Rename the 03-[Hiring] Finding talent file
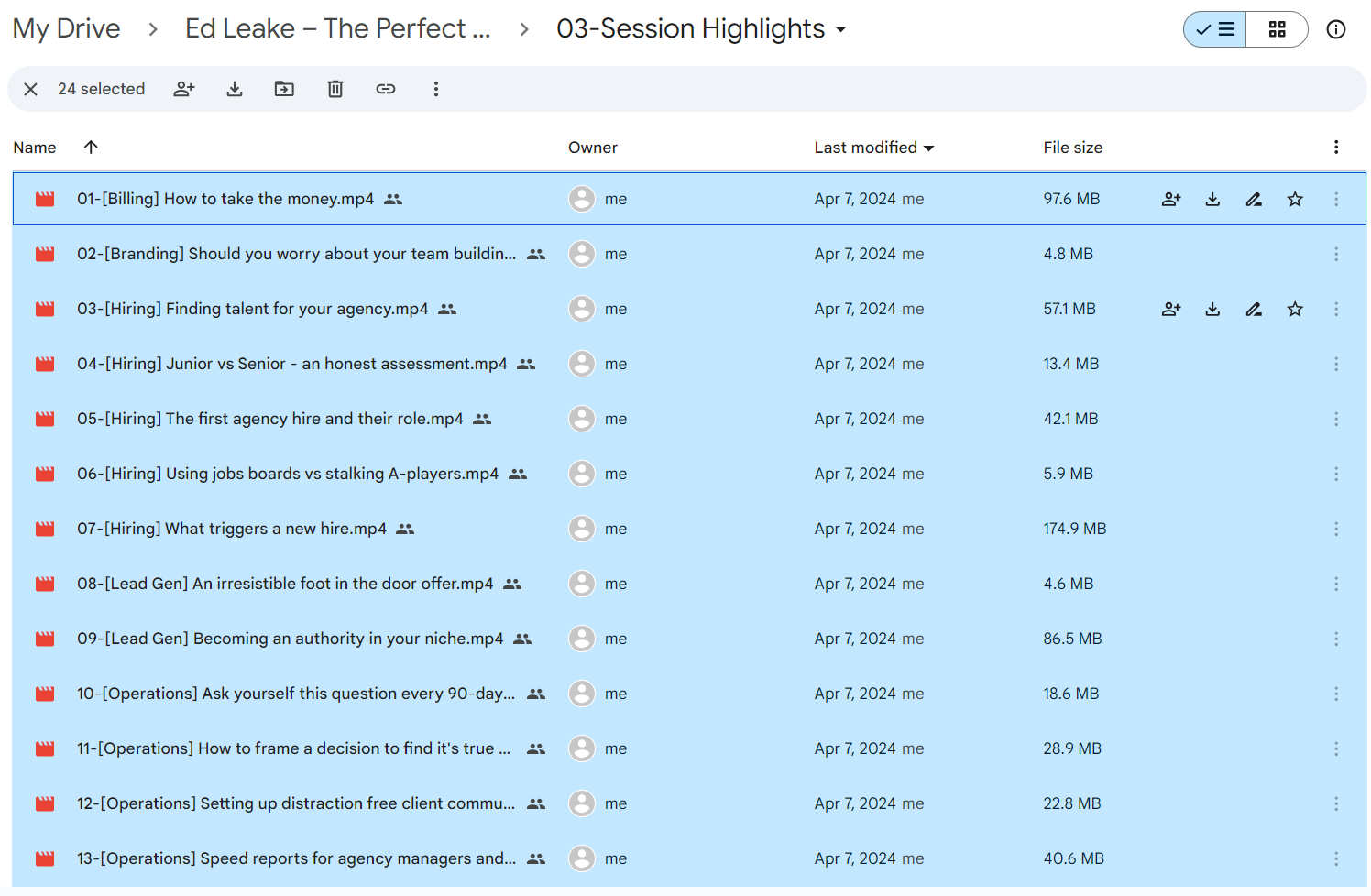Viewport: 1371px width, 896px height. 1254,309
